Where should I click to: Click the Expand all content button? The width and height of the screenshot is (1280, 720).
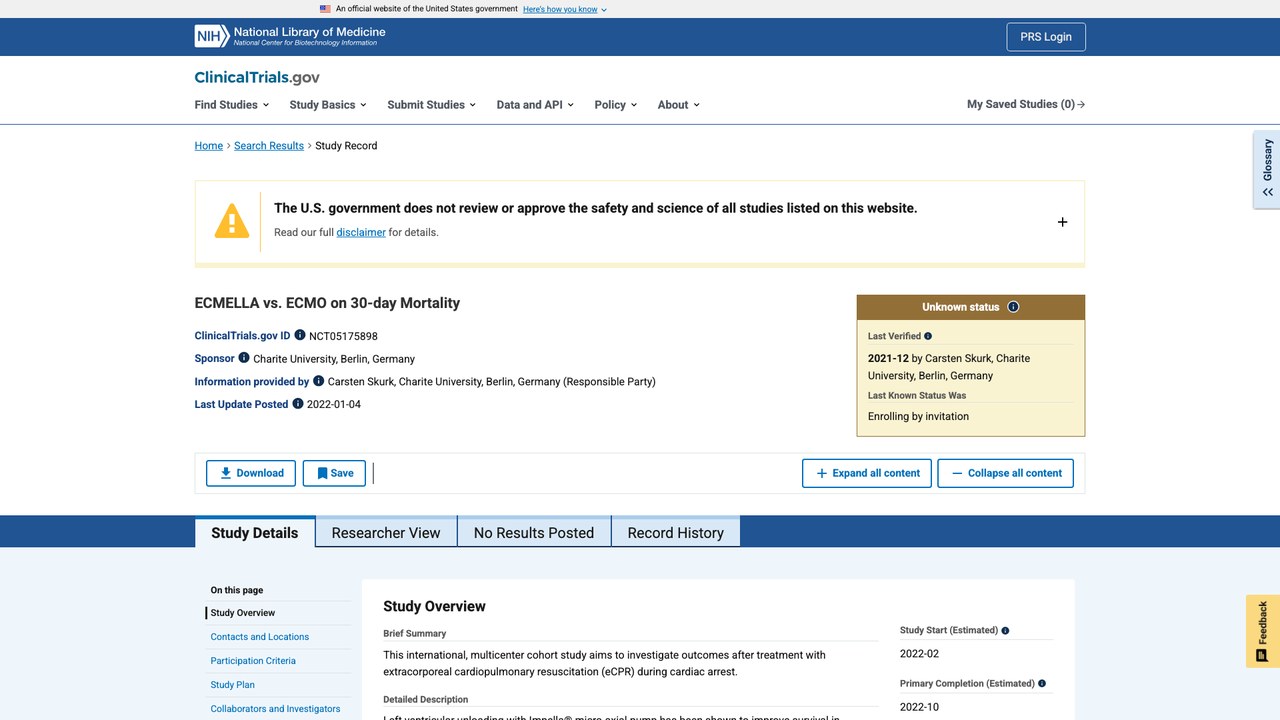867,473
